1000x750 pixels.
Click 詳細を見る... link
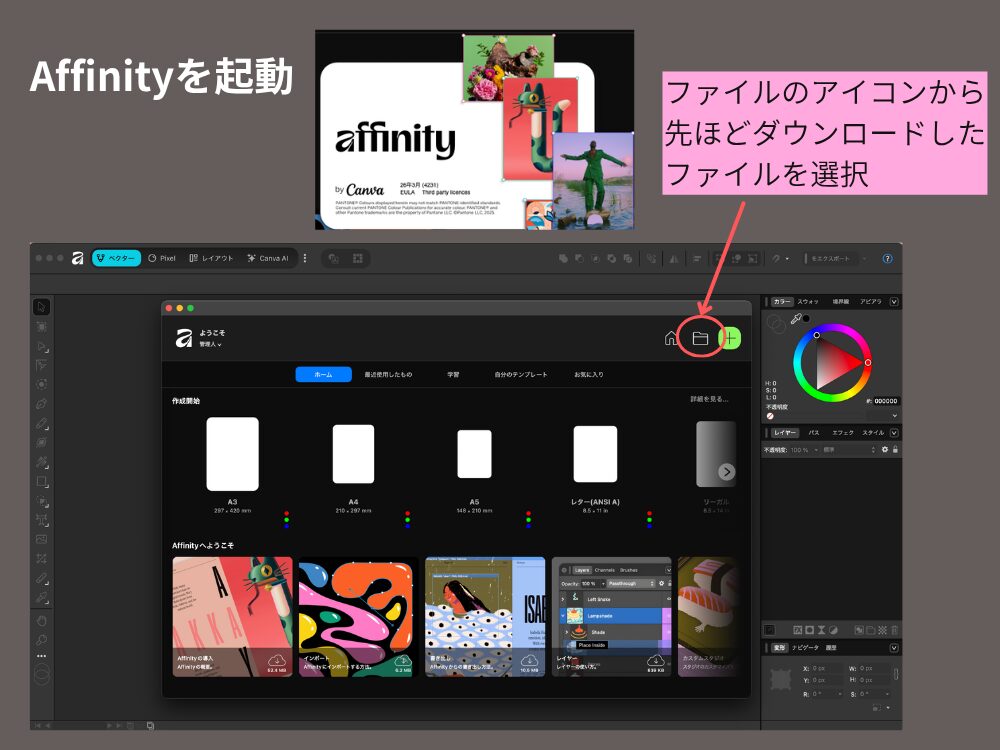709,399
